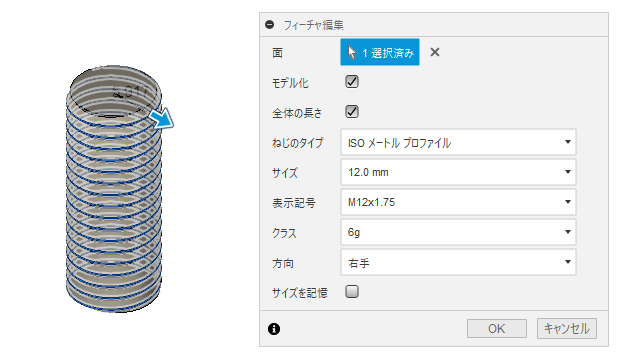Clear the face selection with the X icon

point(435,52)
